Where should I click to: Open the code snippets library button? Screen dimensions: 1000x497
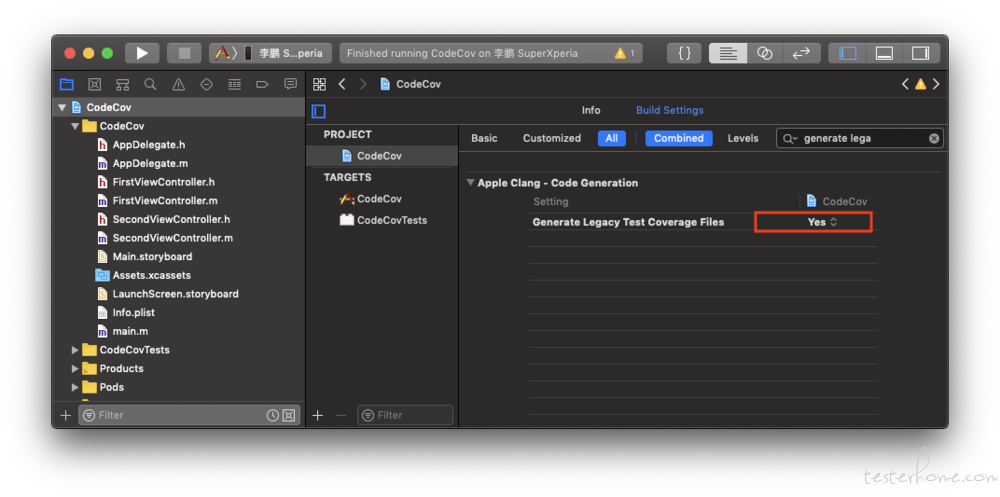click(x=684, y=54)
